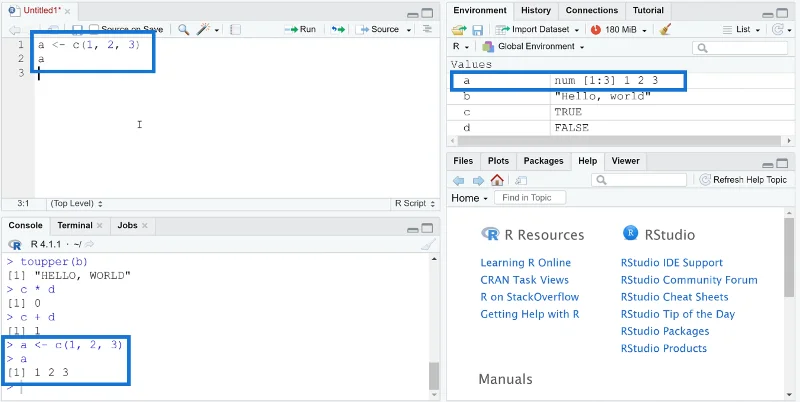Open 180 MiB memory dropdown

click(644, 30)
